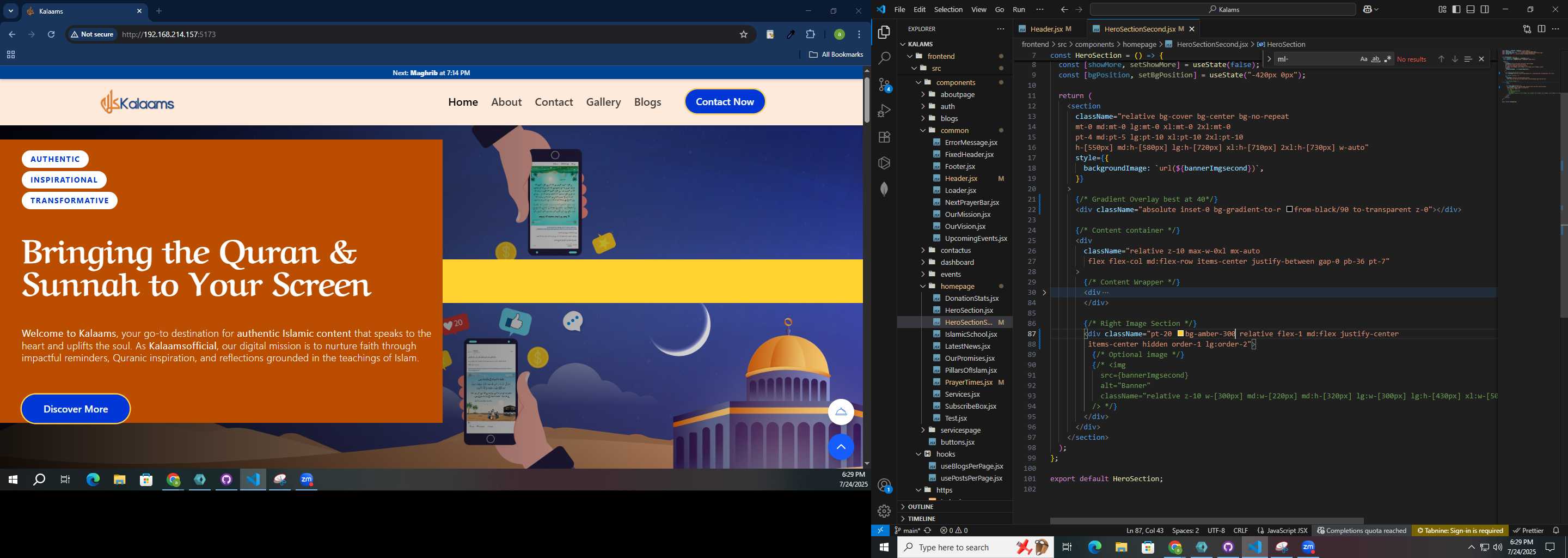
Task: Go to previous match in find widget
Action: [1441, 59]
